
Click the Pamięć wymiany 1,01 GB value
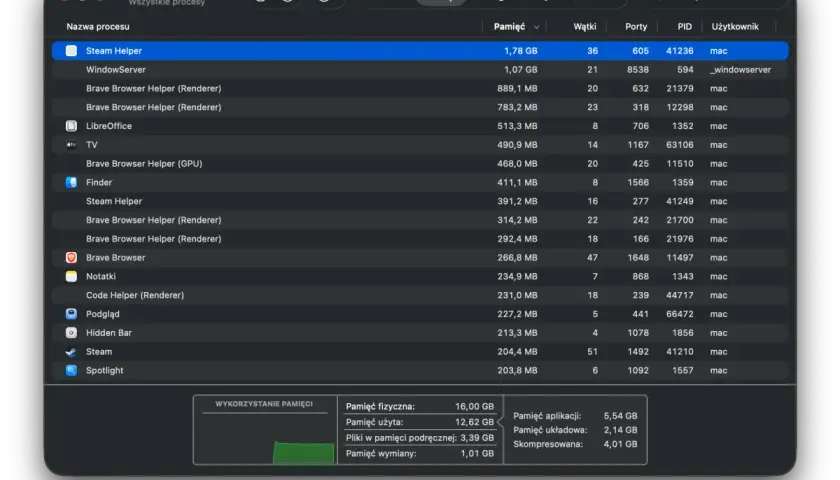coord(477,453)
